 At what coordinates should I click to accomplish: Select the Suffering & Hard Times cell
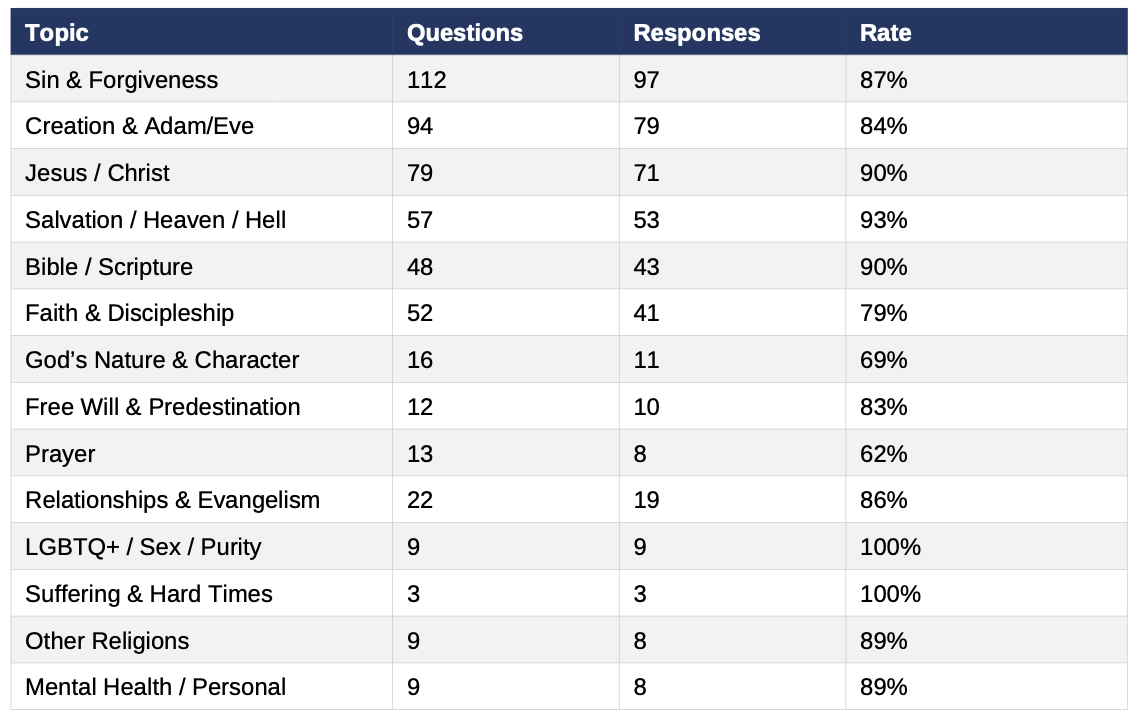[x=202, y=593]
